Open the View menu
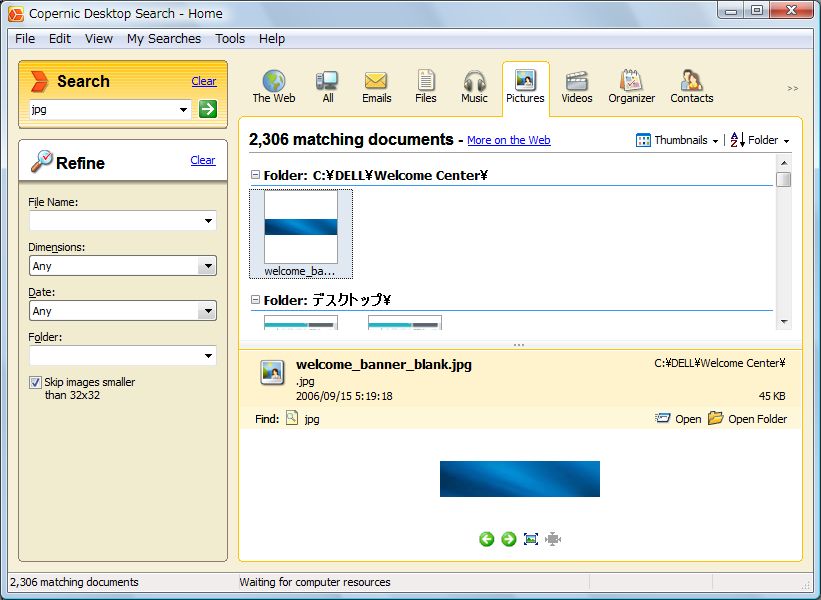 pos(99,39)
